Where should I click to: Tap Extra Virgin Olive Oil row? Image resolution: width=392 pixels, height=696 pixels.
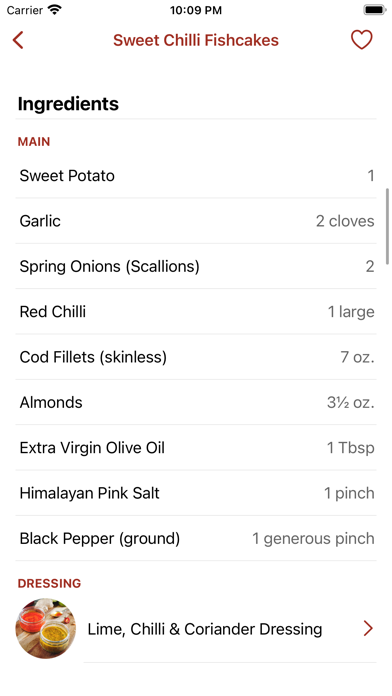(x=196, y=448)
